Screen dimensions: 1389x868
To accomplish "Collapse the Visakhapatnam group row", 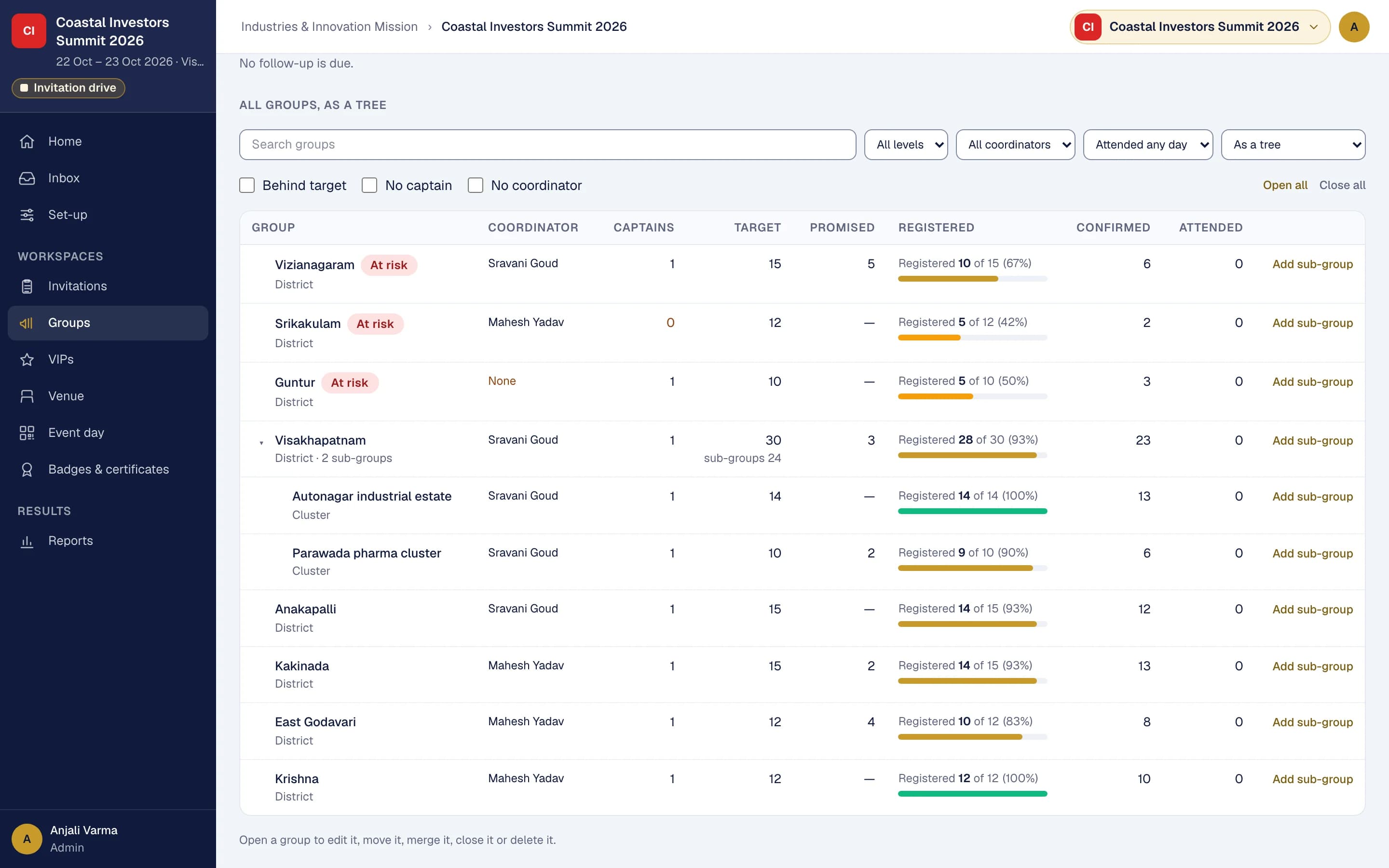I will pyautogui.click(x=261, y=442).
